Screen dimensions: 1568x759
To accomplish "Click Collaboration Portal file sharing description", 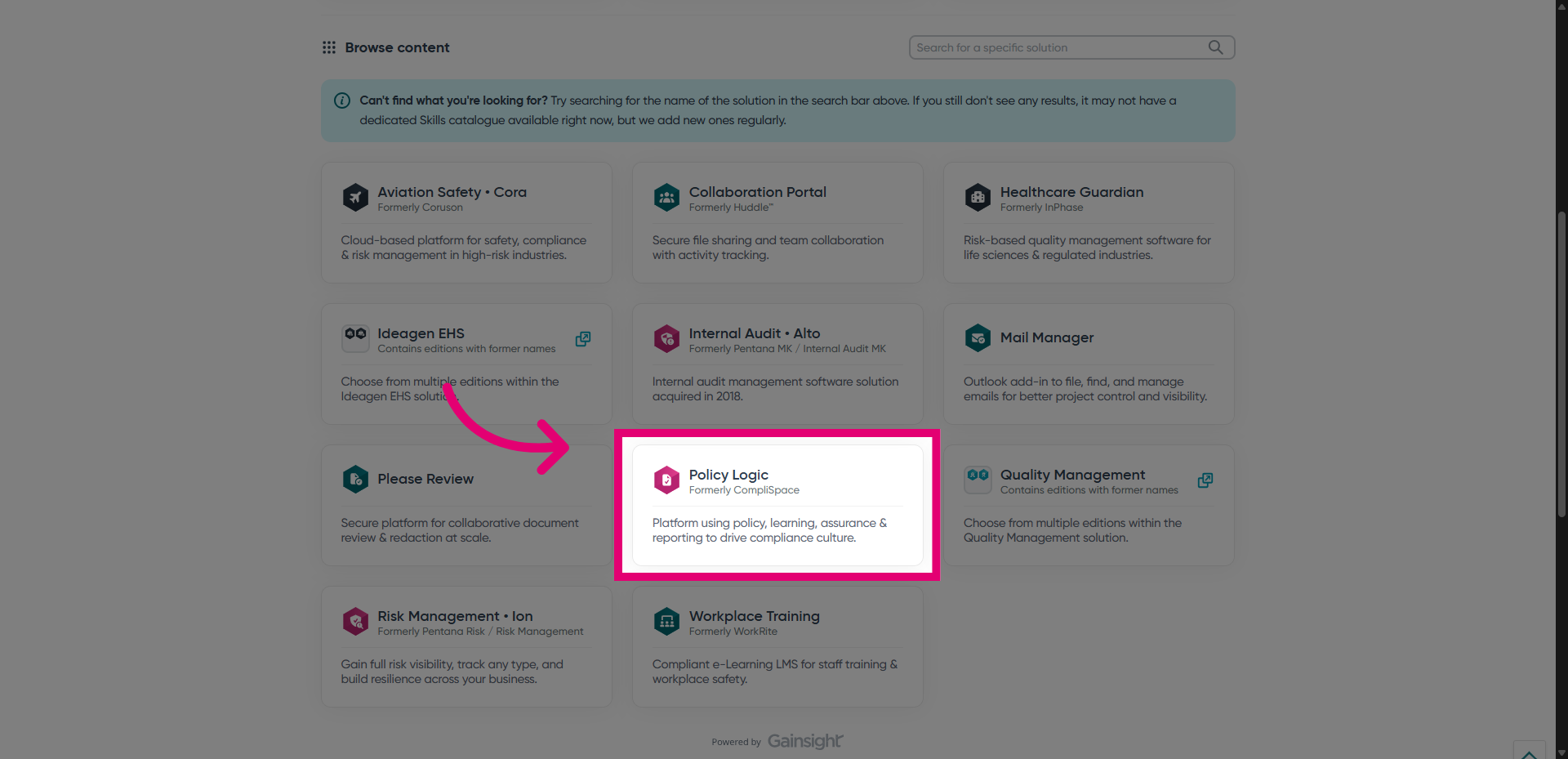I will click(768, 248).
